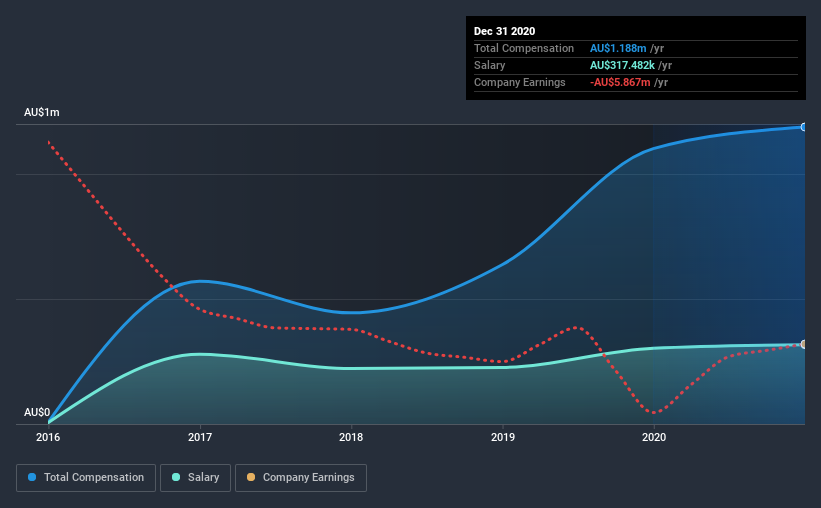This screenshot has width=821, height=508.
Task: Click the Total Compensation label in tooltip
Action: [x=524, y=48]
